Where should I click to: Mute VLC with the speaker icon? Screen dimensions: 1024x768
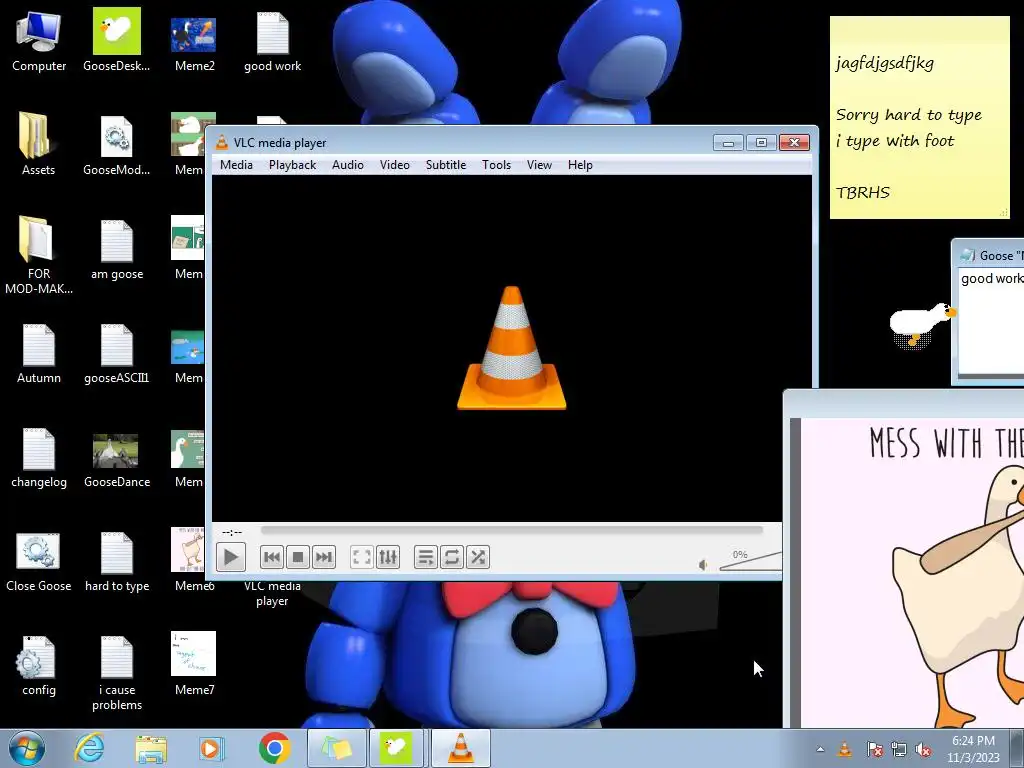703,565
